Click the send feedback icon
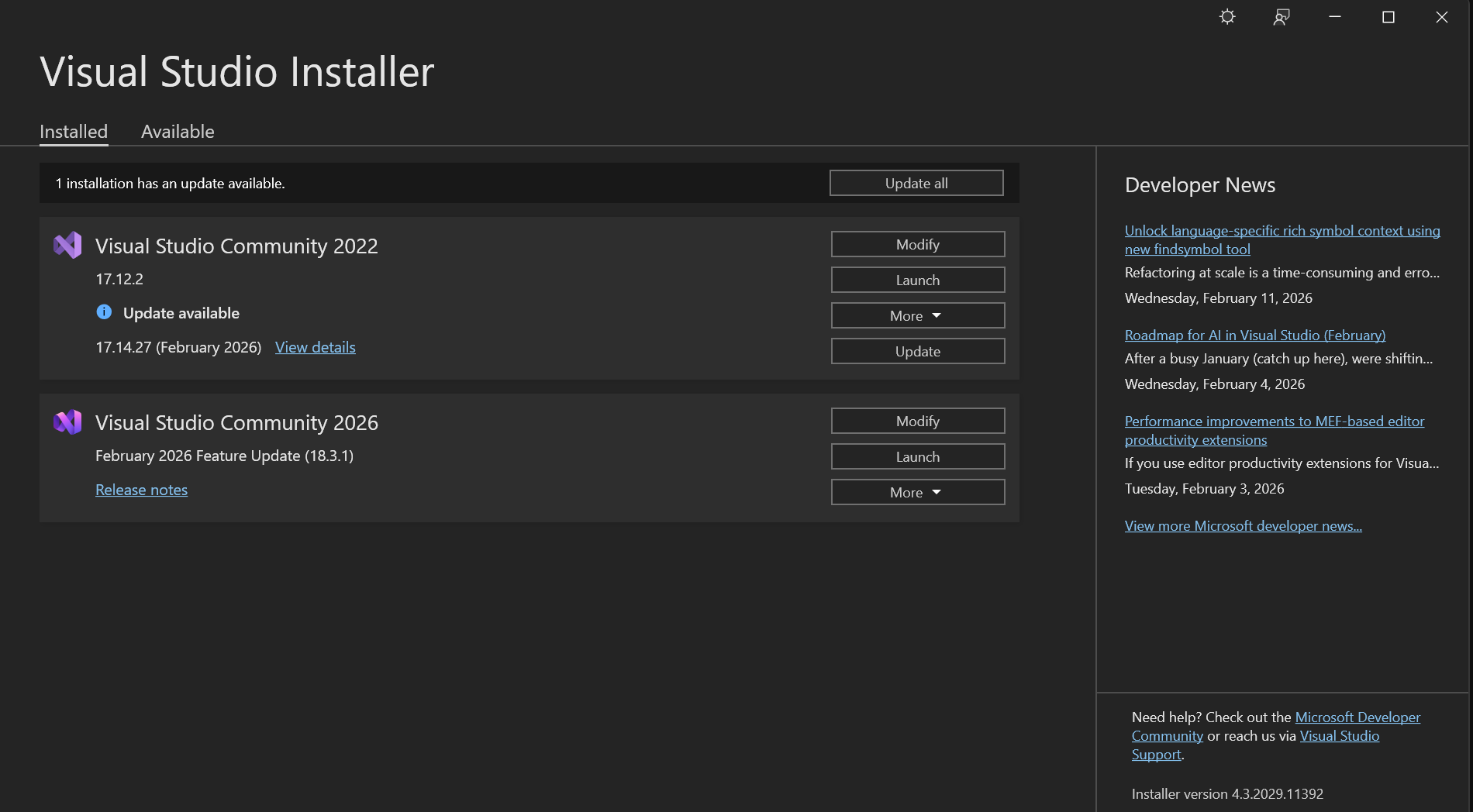Image resolution: width=1473 pixels, height=812 pixels. 1281,17
